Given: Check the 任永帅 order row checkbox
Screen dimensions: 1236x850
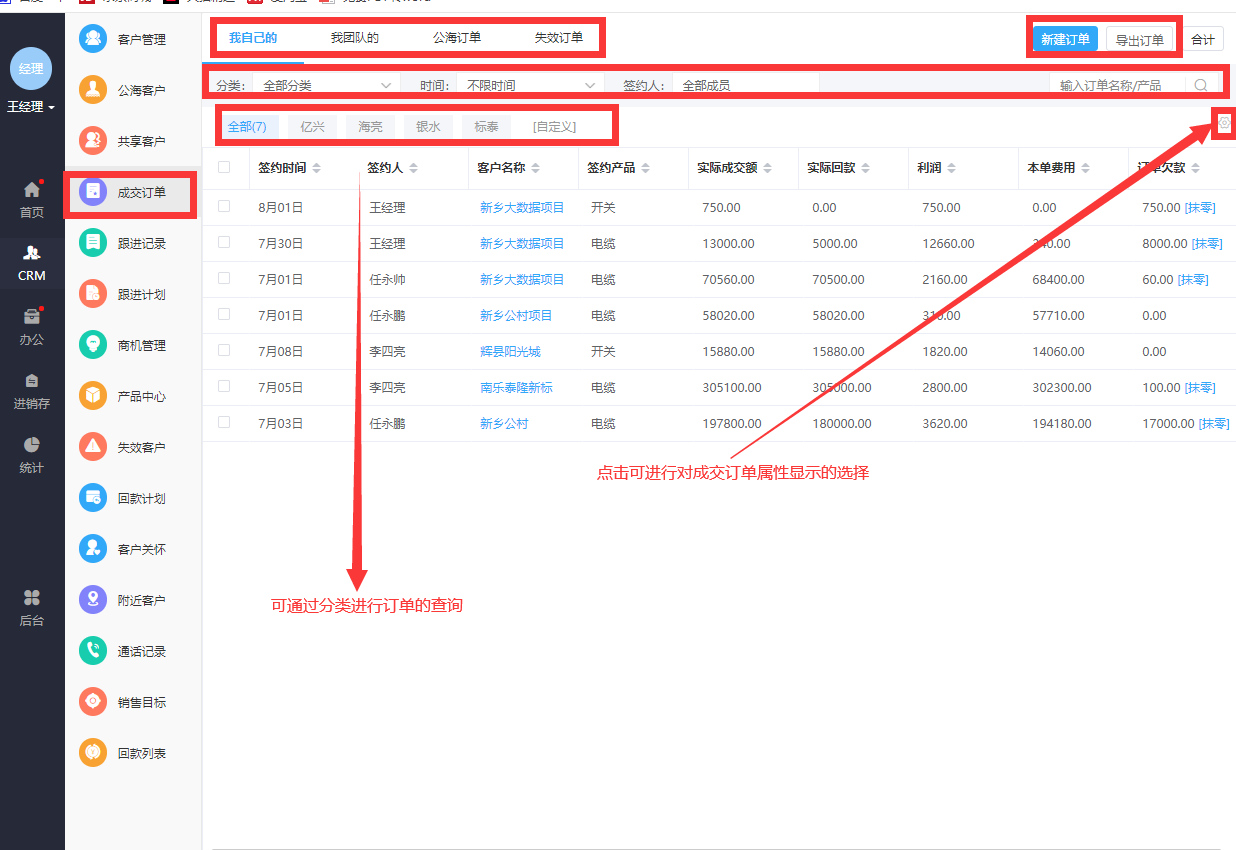Looking at the screenshot, I should pyautogui.click(x=224, y=278).
